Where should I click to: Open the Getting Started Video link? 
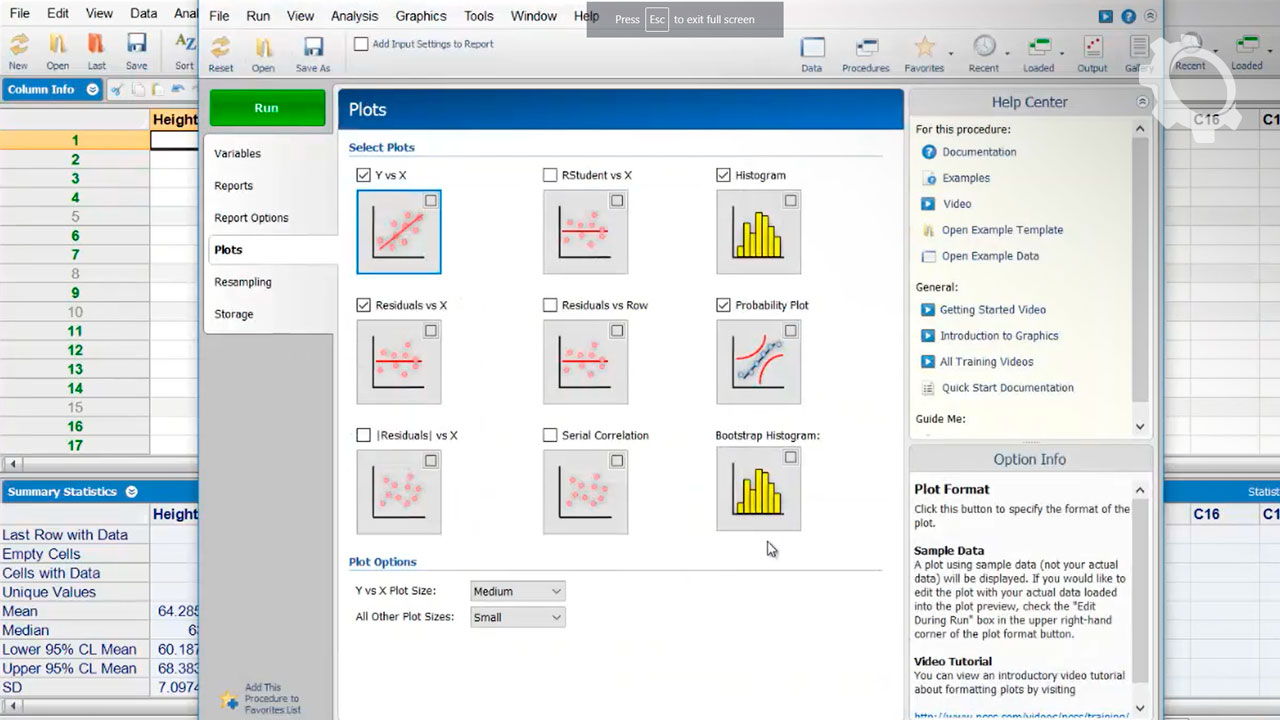992,310
